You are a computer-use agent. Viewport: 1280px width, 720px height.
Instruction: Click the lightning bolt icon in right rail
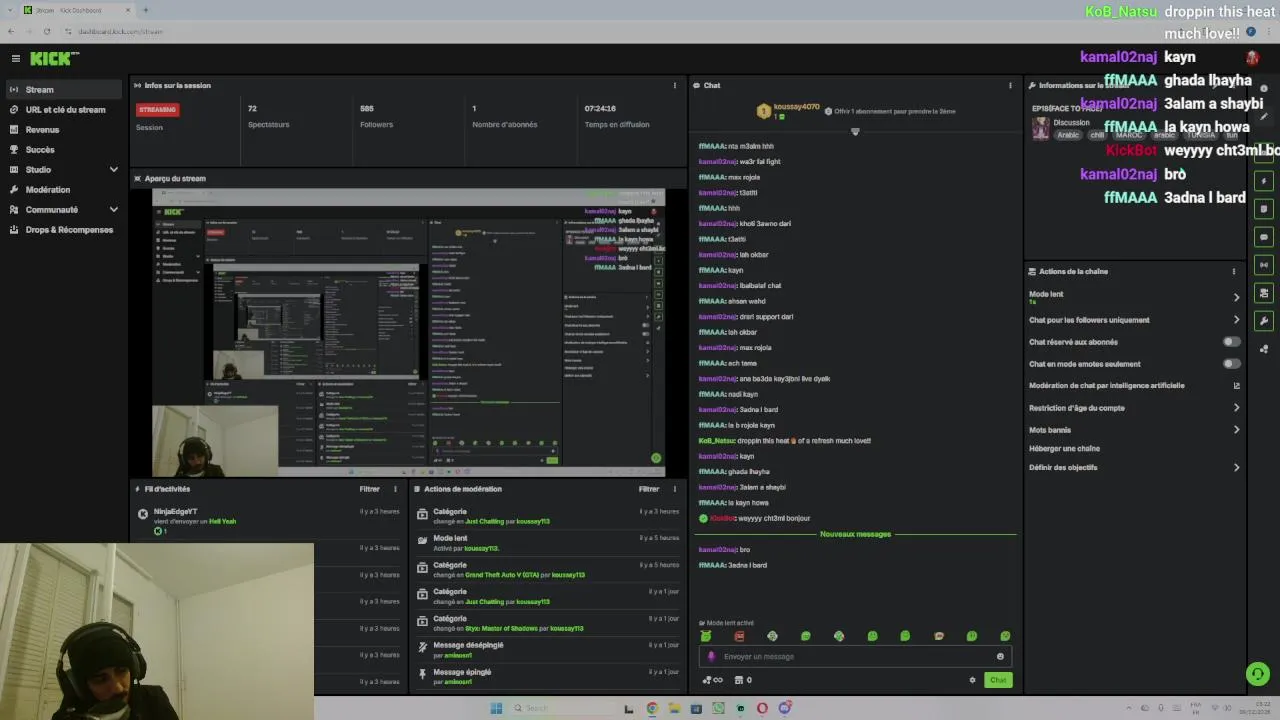1264,181
